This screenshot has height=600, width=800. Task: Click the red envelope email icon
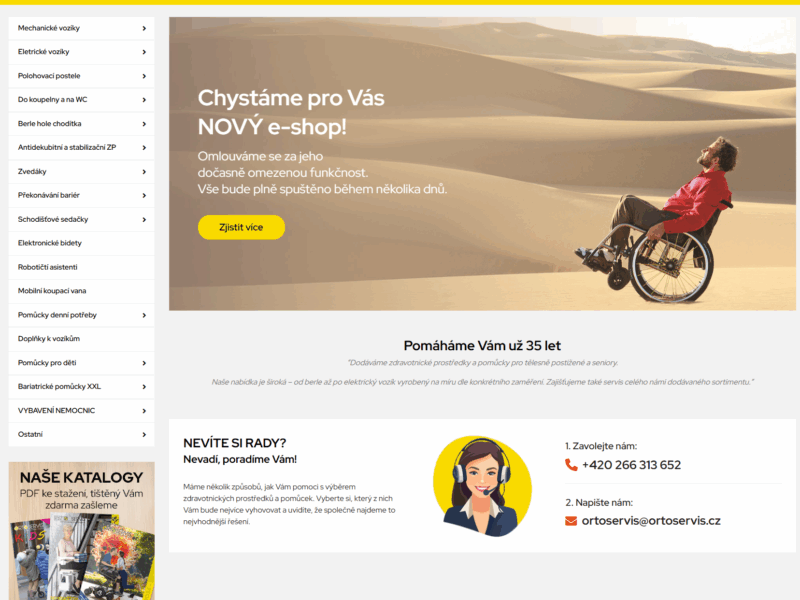click(x=571, y=521)
